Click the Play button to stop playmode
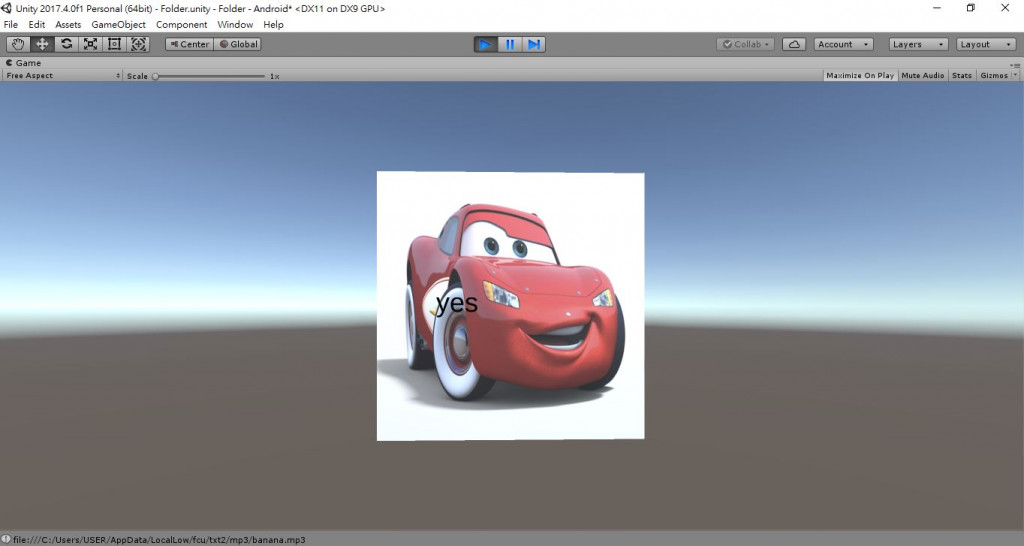This screenshot has height=546, width=1024. click(485, 44)
